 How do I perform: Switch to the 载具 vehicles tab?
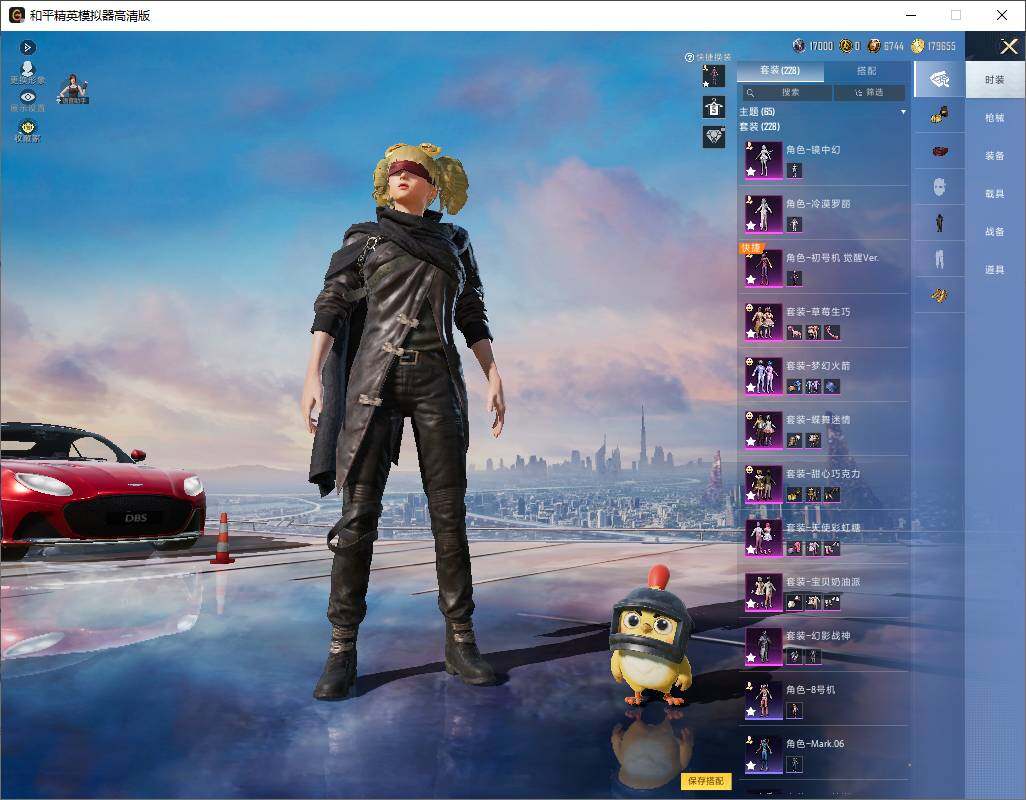coord(995,194)
